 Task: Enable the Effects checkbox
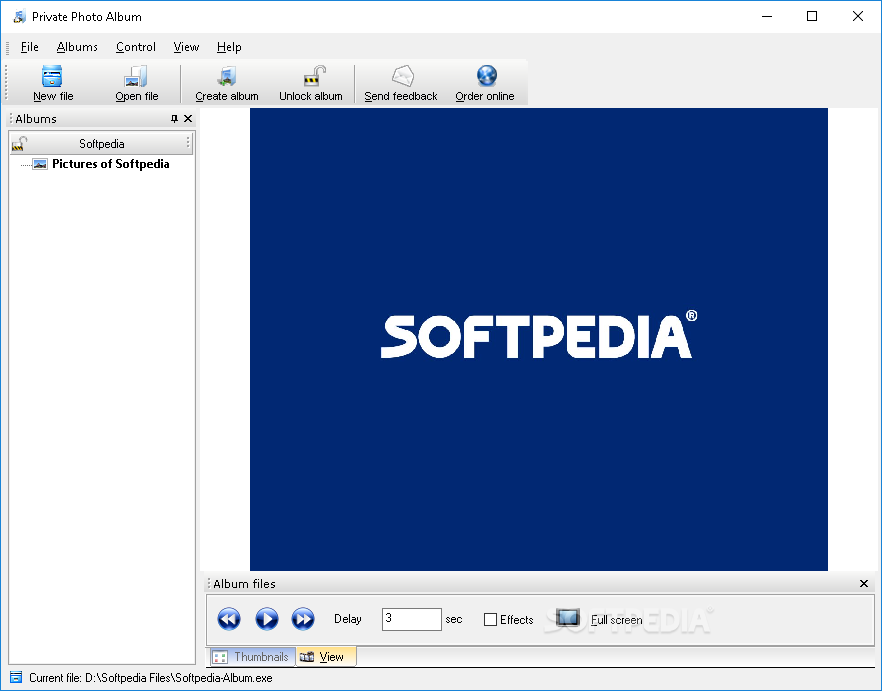[x=490, y=620]
